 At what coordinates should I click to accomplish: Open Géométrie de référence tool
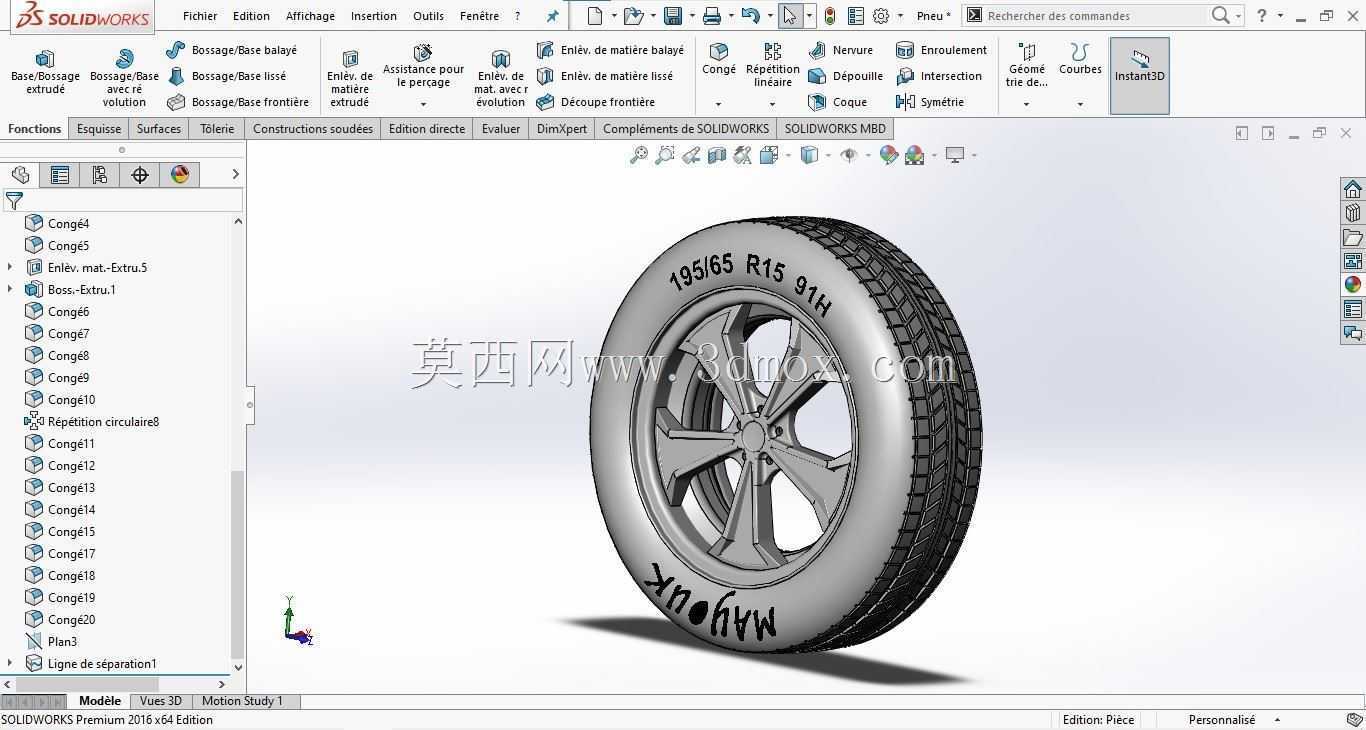pos(1027,65)
